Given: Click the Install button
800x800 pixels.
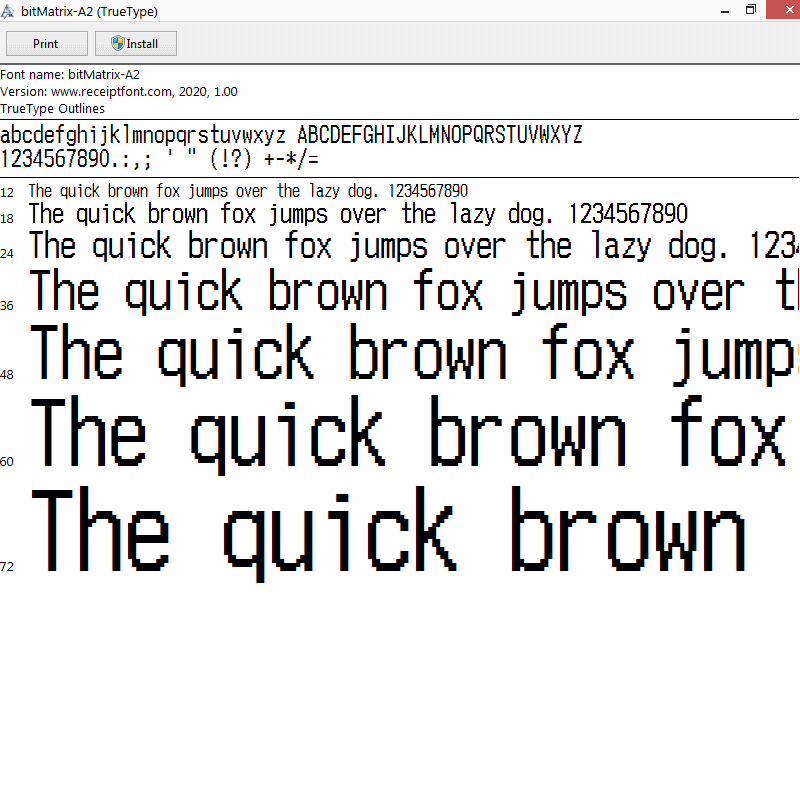Looking at the screenshot, I should click(136, 44).
